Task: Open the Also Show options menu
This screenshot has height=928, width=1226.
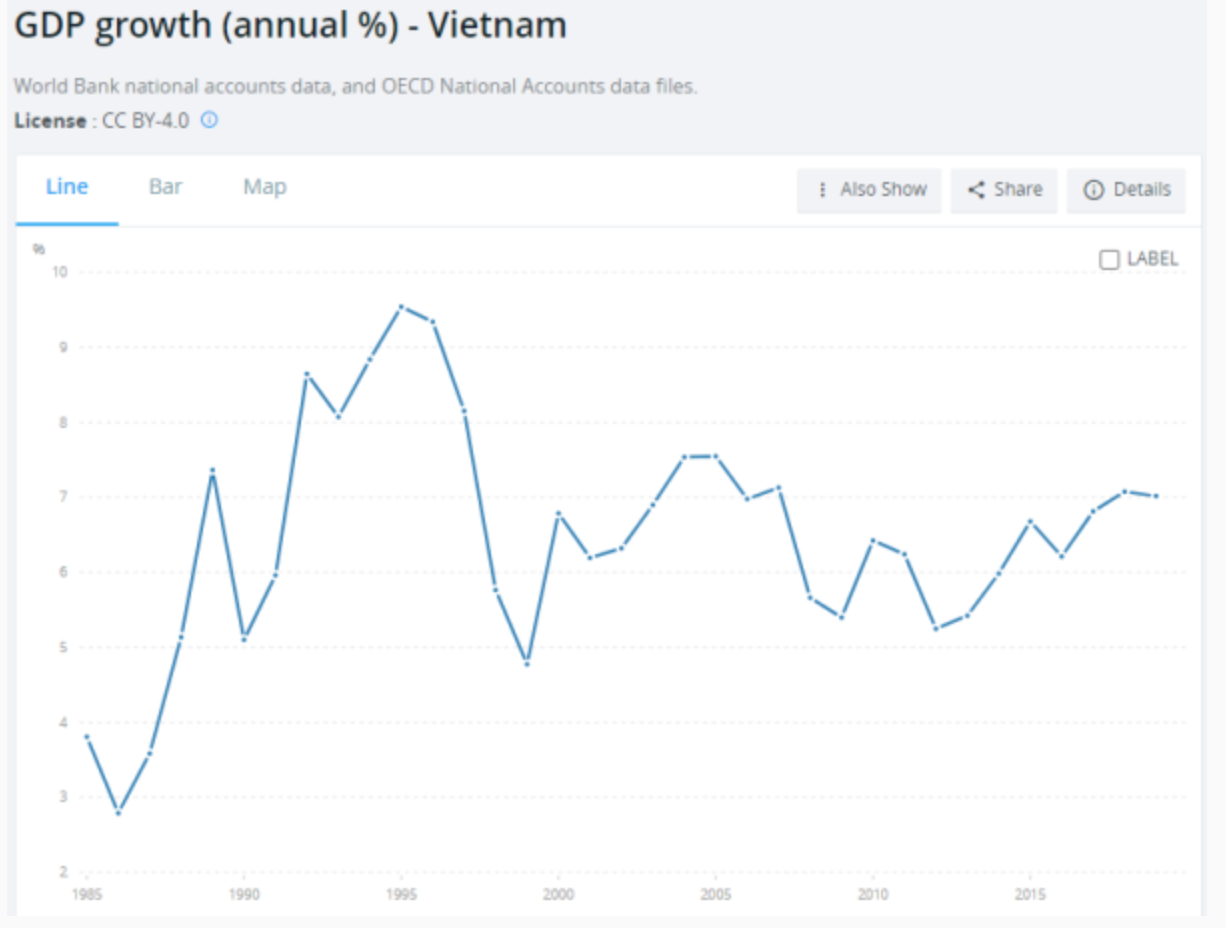Action: click(869, 190)
